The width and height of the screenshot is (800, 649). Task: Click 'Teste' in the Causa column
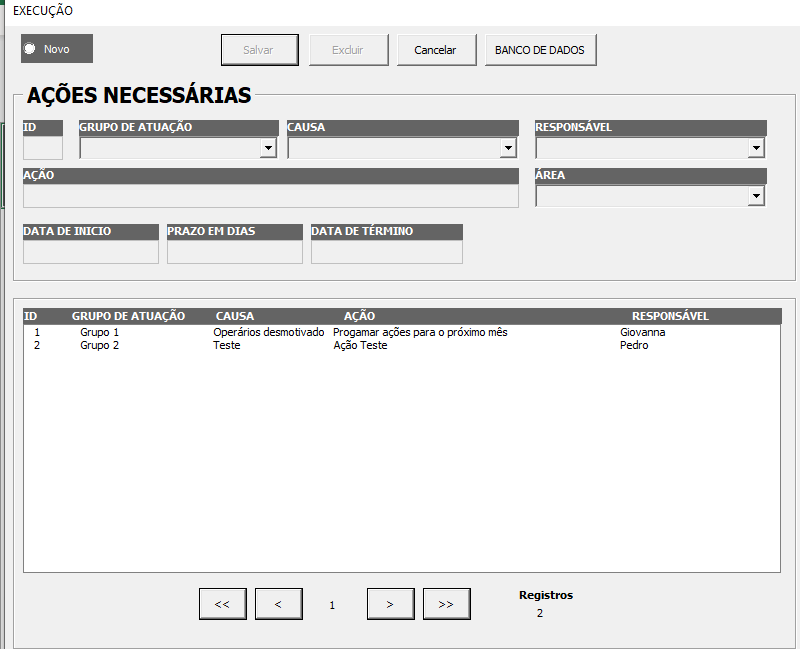(227, 345)
